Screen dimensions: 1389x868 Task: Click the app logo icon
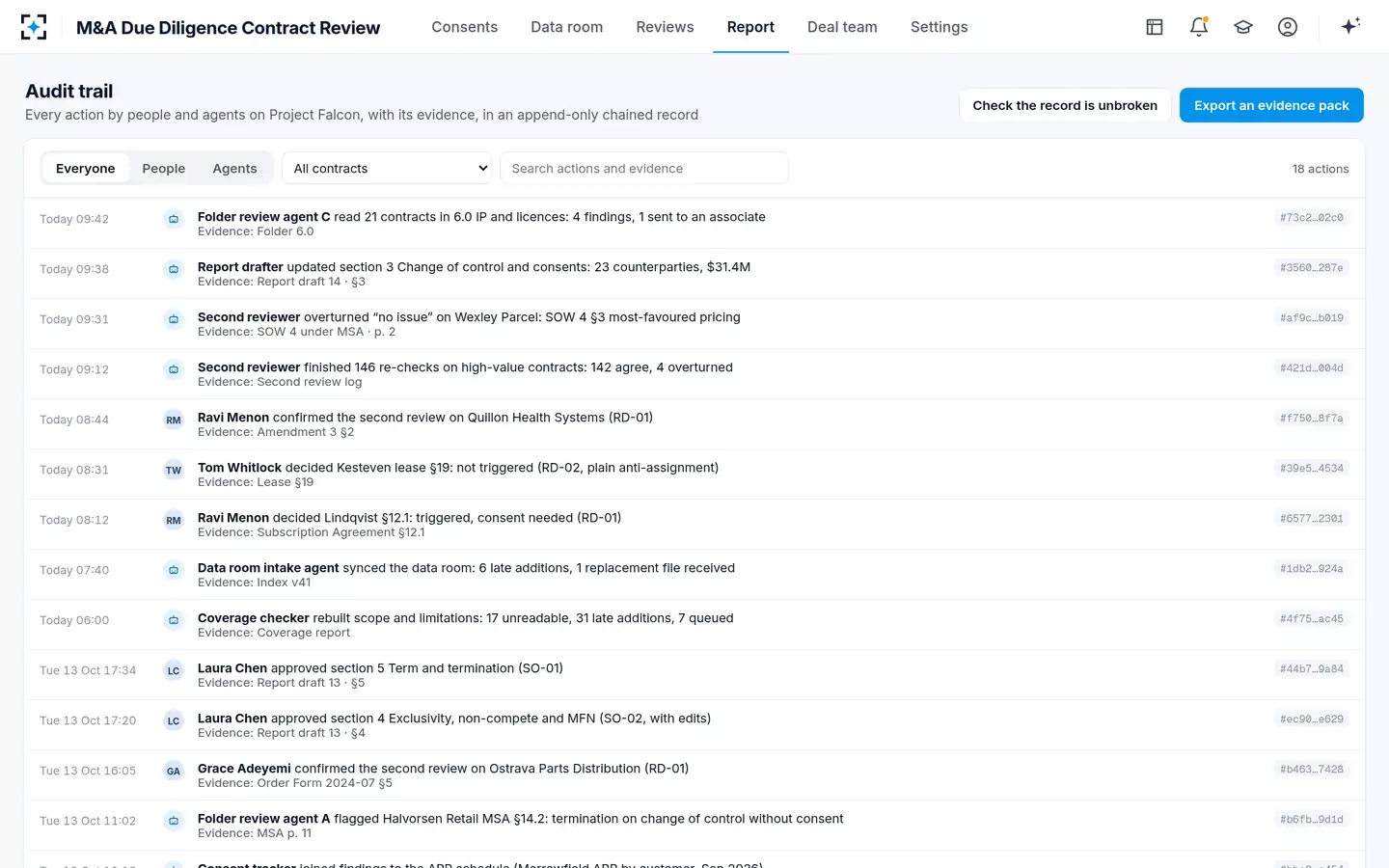click(x=34, y=27)
